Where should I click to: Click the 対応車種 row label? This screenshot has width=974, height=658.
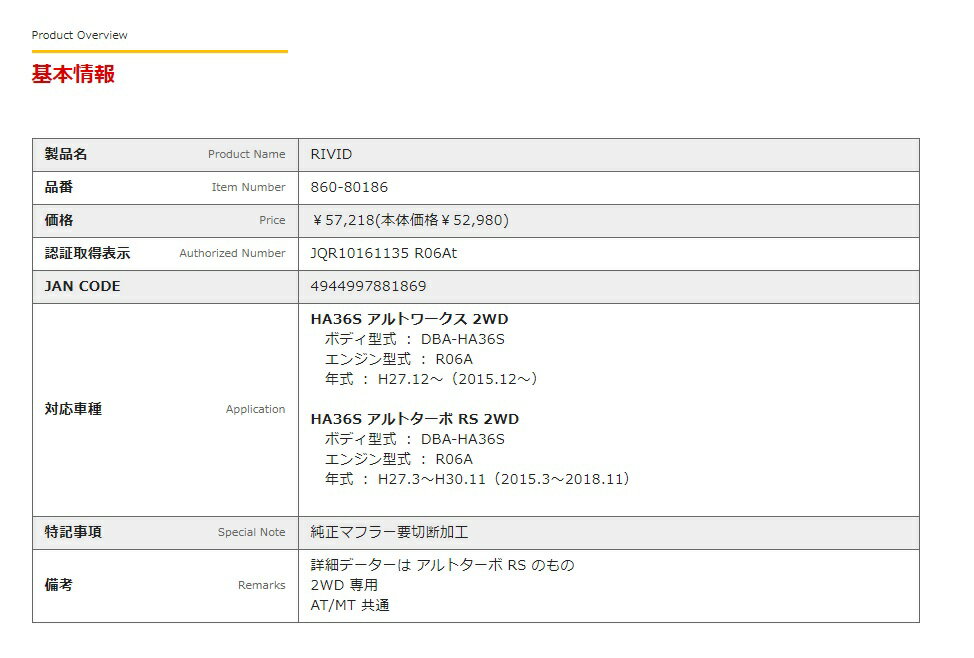[73, 409]
